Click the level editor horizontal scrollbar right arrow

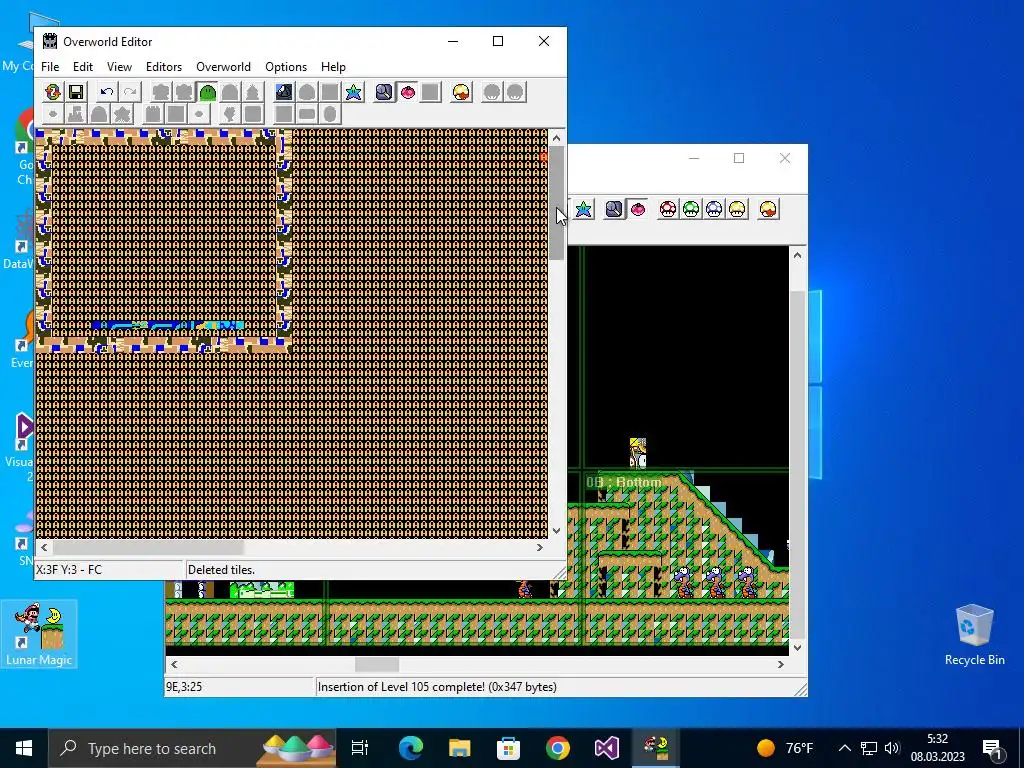(781, 664)
